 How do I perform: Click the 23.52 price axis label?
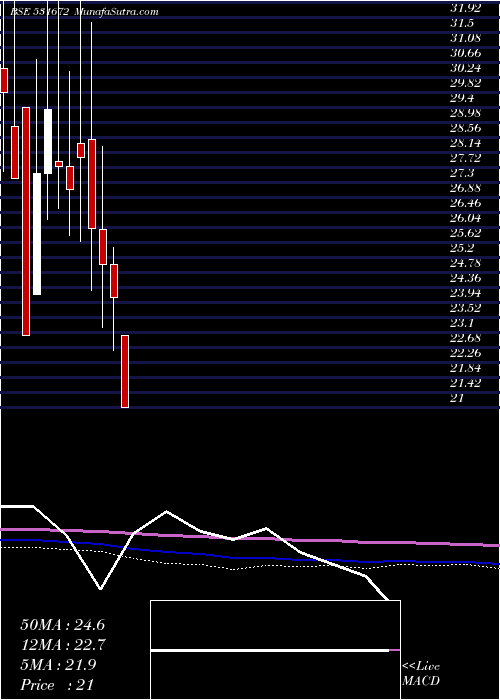466,308
